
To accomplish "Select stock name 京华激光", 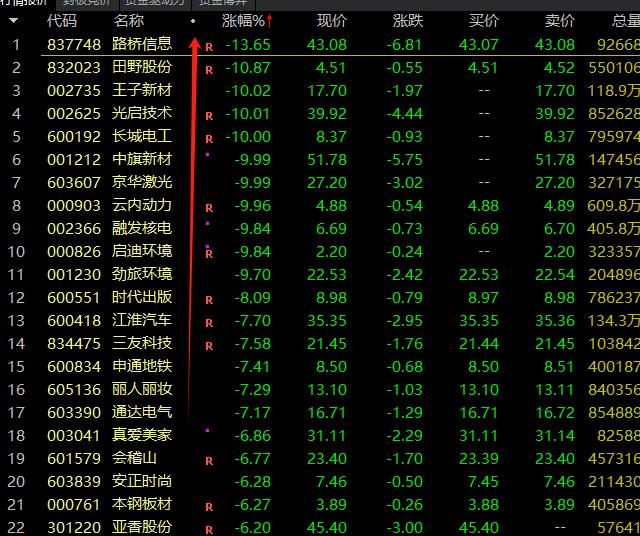I will (x=142, y=182).
